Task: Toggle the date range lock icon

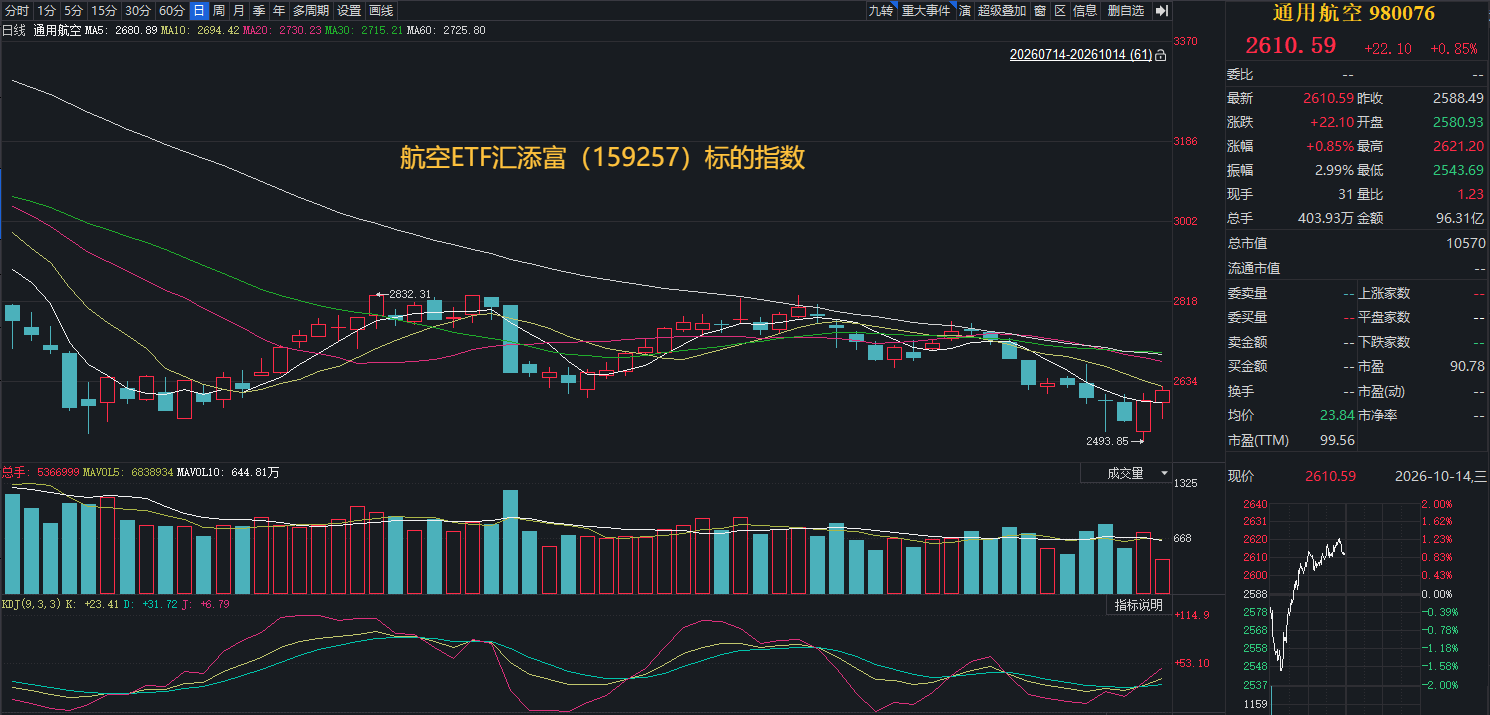Action: (x=1161, y=56)
